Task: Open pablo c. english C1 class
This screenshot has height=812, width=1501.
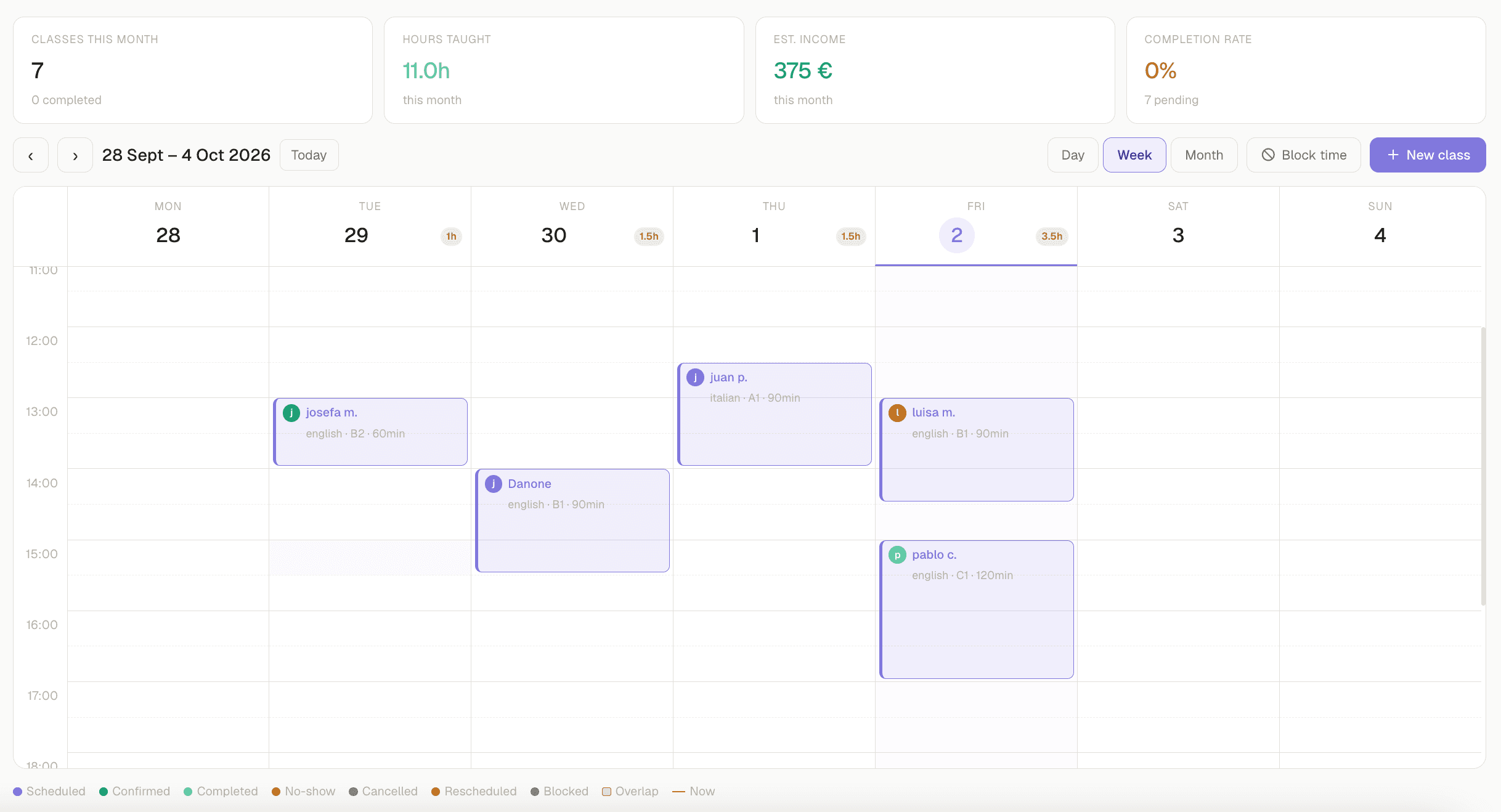Action: click(x=977, y=610)
